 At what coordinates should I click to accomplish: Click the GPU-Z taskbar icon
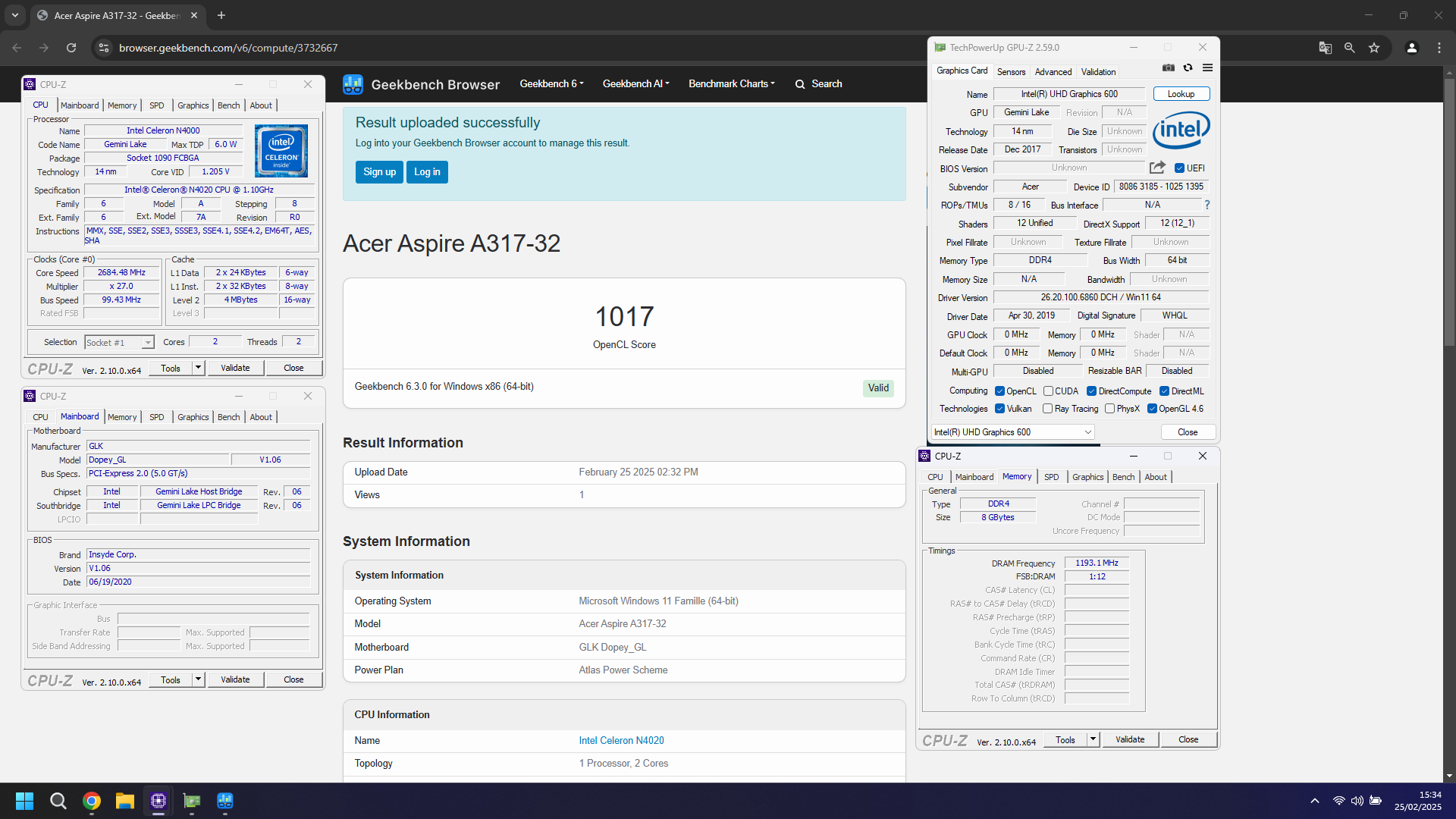pos(192,801)
